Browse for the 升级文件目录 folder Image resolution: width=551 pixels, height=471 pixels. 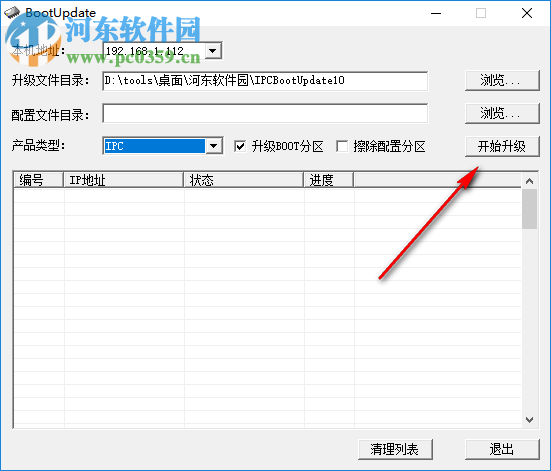click(502, 80)
